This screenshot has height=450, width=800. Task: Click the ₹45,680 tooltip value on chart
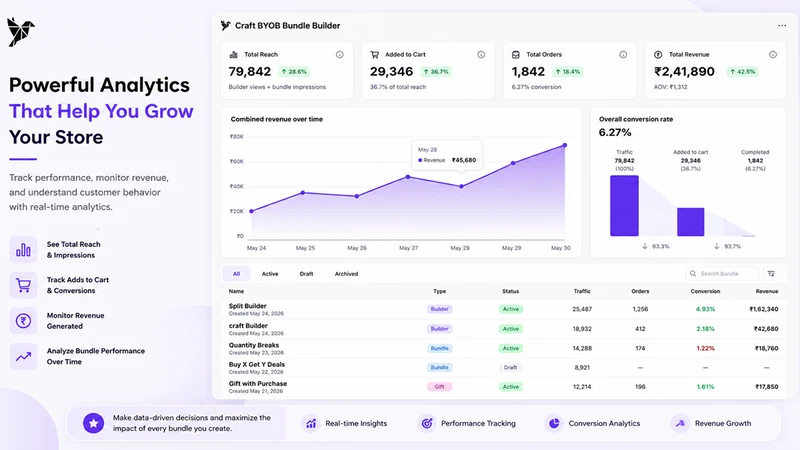[464, 160]
